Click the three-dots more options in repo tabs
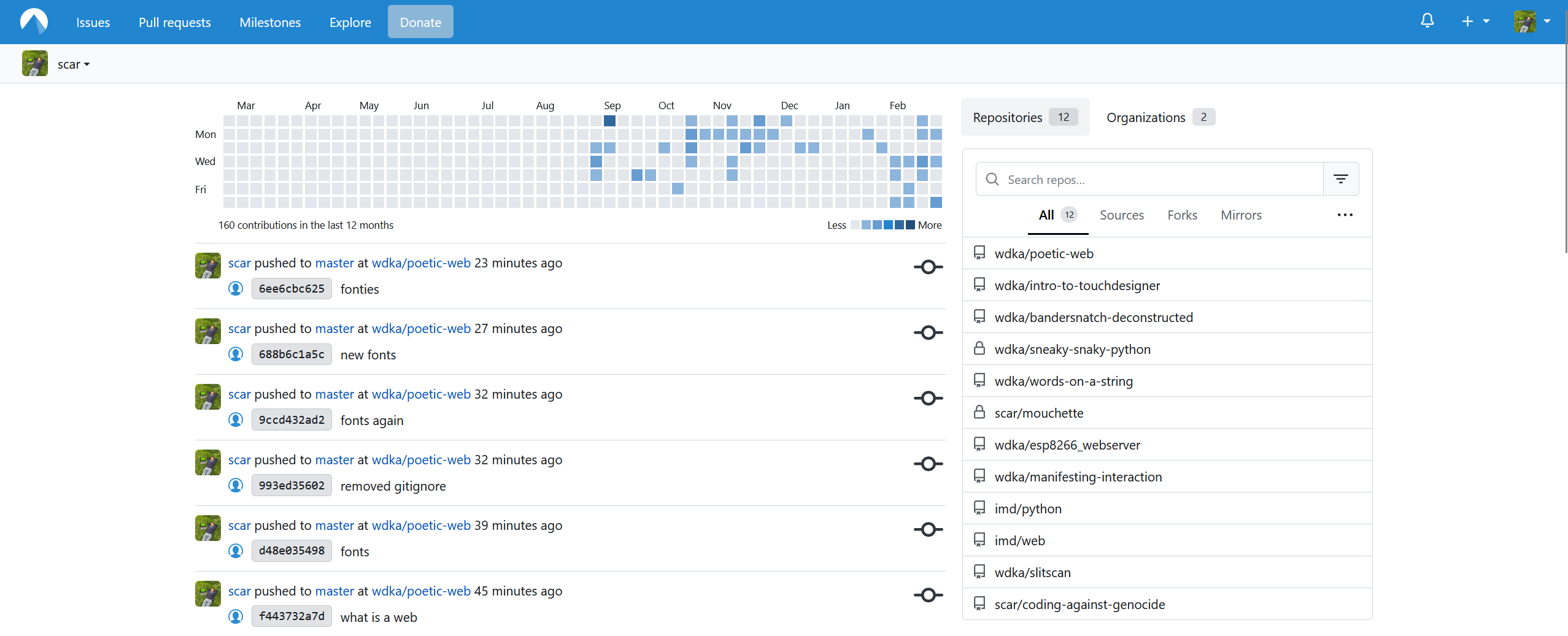The height and width of the screenshot is (636, 1568). point(1345,215)
